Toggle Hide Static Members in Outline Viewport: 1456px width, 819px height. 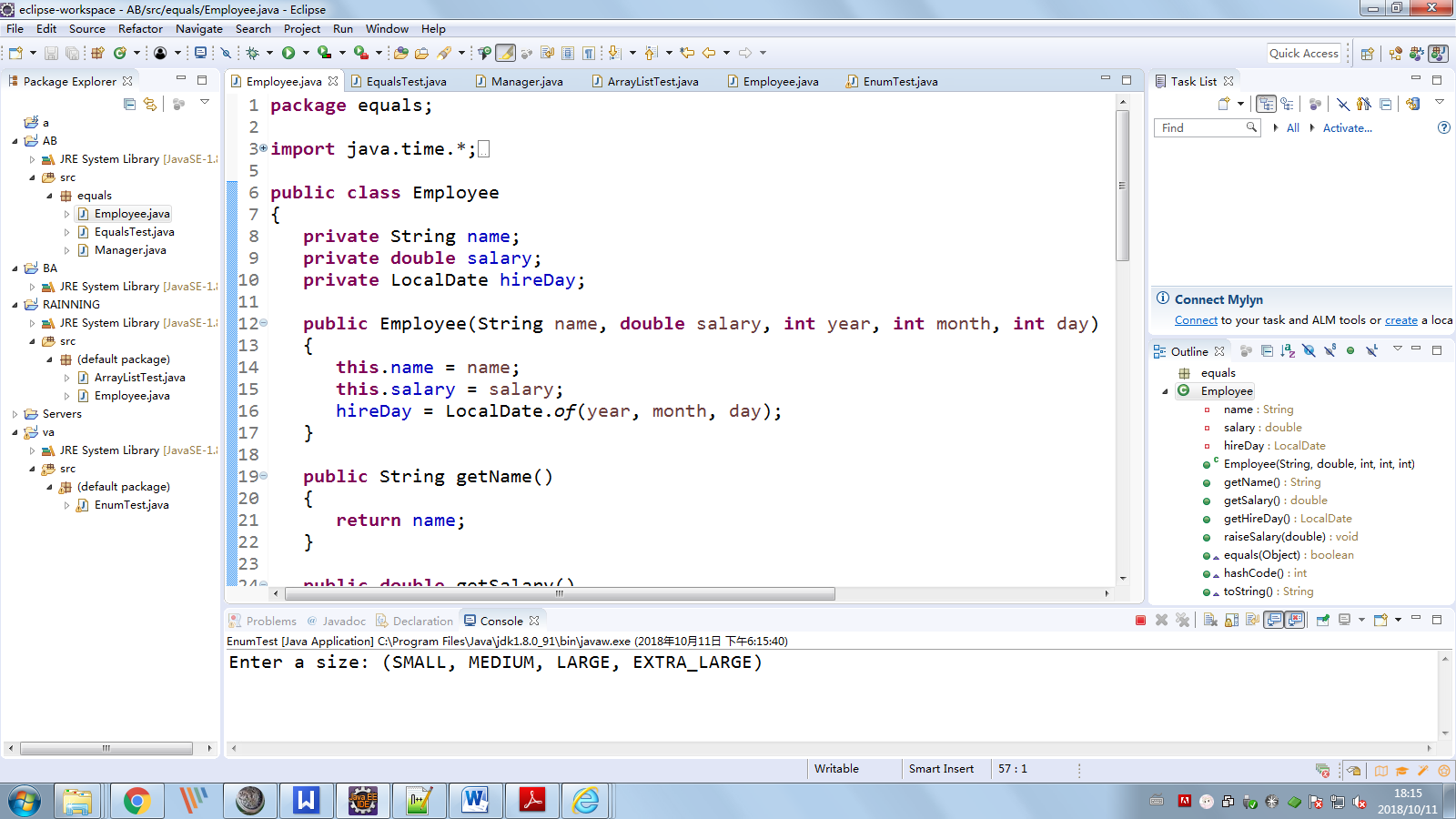click(x=1330, y=350)
